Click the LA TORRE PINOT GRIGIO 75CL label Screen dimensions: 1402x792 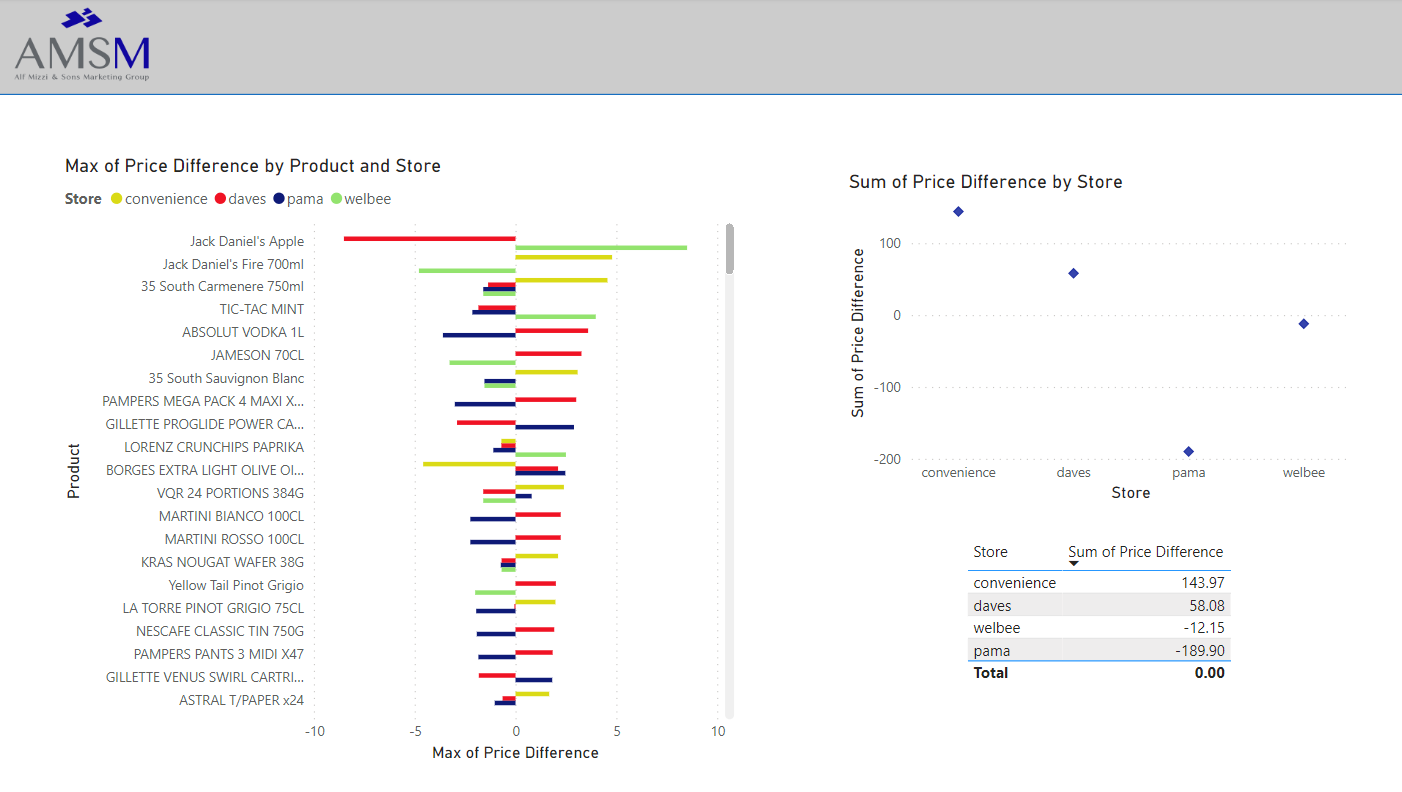pyautogui.click(x=213, y=608)
